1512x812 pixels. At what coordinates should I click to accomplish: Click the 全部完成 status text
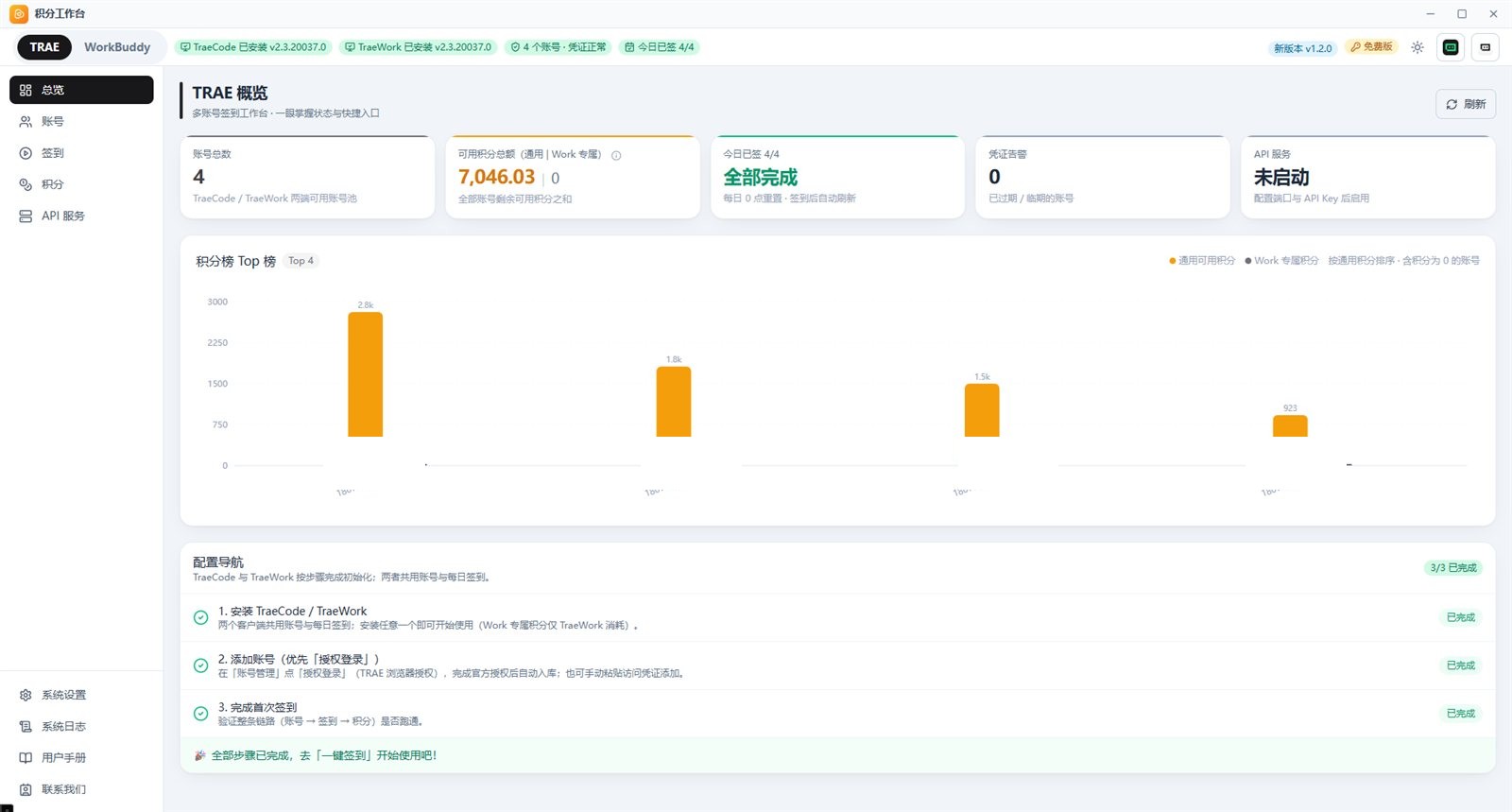(761, 177)
